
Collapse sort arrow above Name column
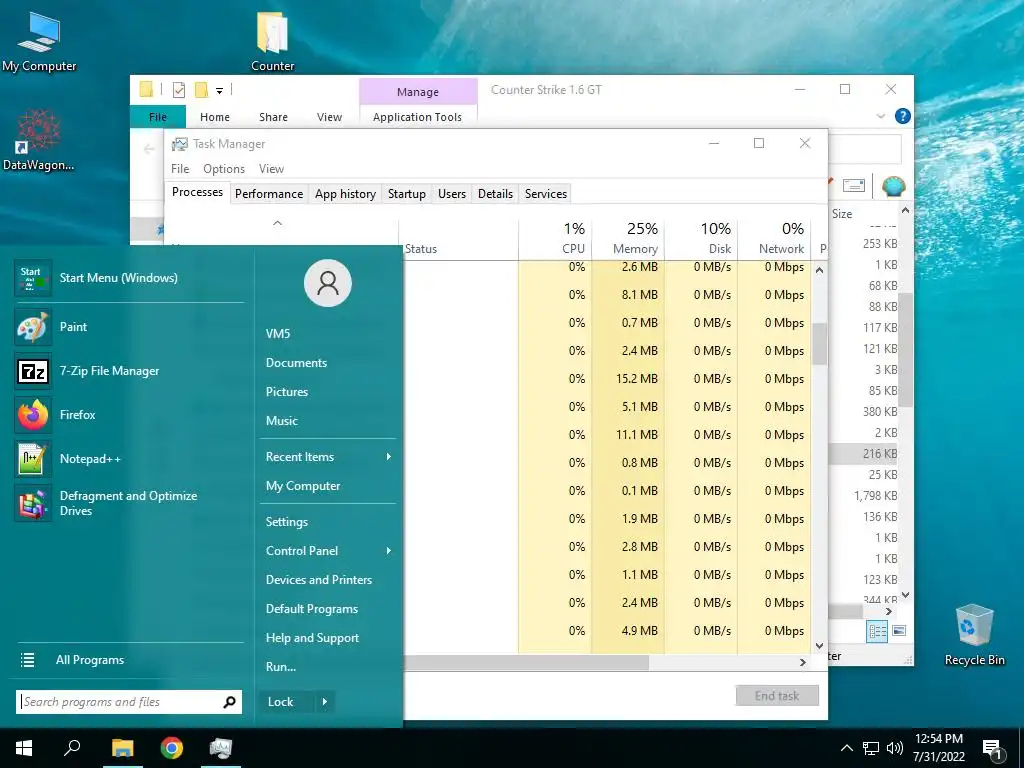click(x=277, y=223)
